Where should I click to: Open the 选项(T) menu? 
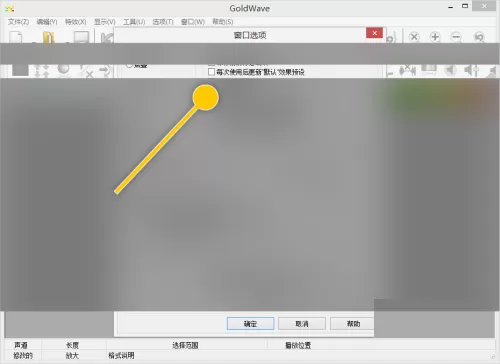point(163,22)
